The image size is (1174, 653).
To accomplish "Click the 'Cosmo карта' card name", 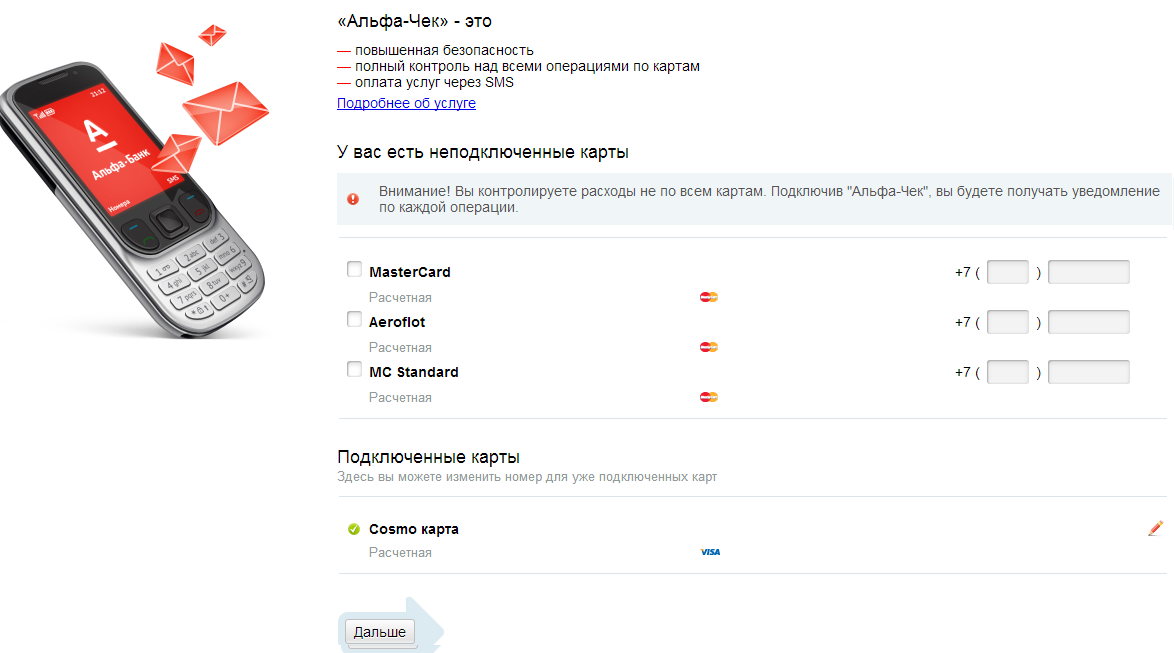I will [413, 529].
